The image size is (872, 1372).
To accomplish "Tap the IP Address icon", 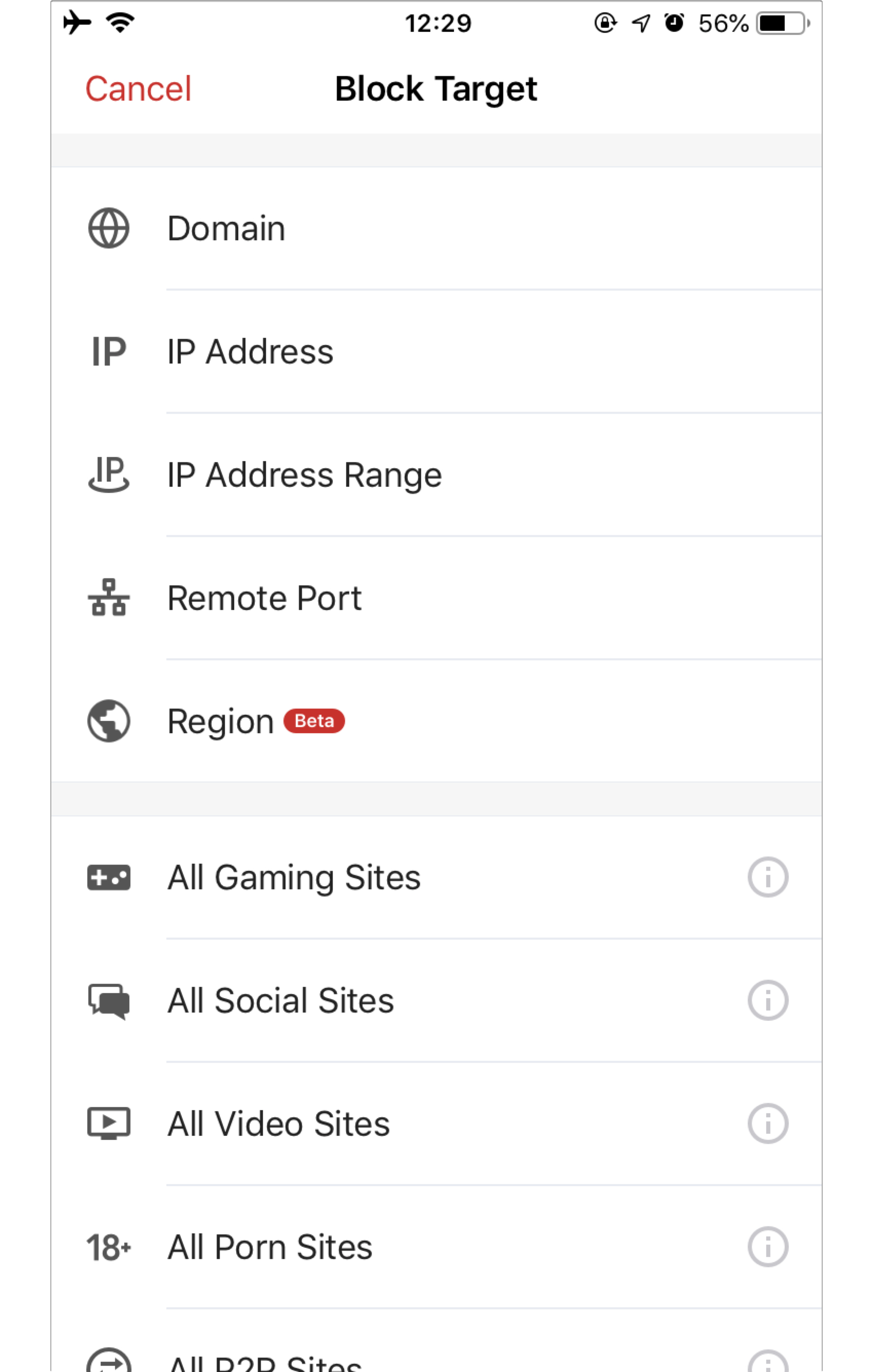I will (x=109, y=351).
